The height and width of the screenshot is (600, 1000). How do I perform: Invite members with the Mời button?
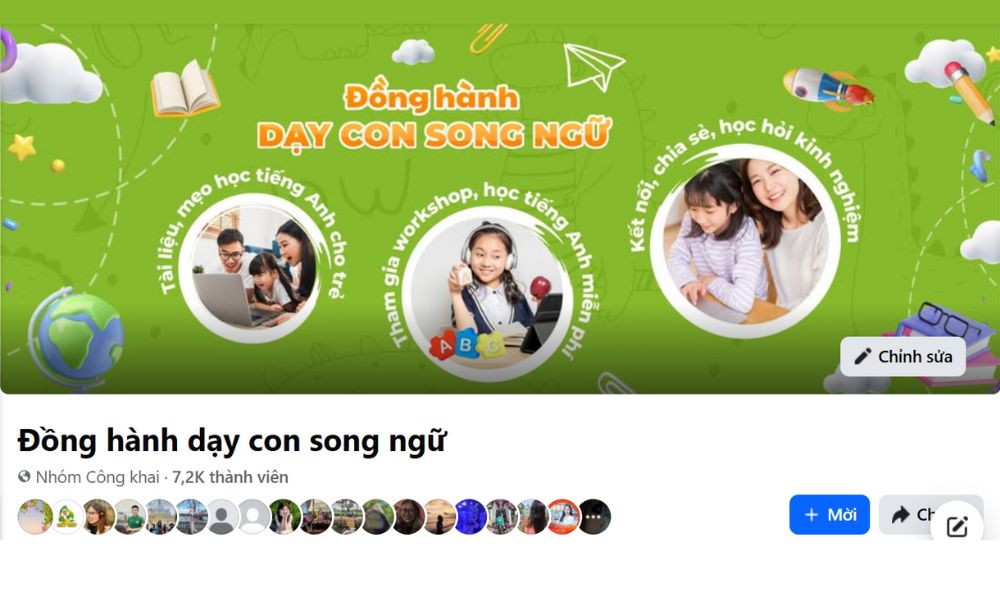point(829,515)
